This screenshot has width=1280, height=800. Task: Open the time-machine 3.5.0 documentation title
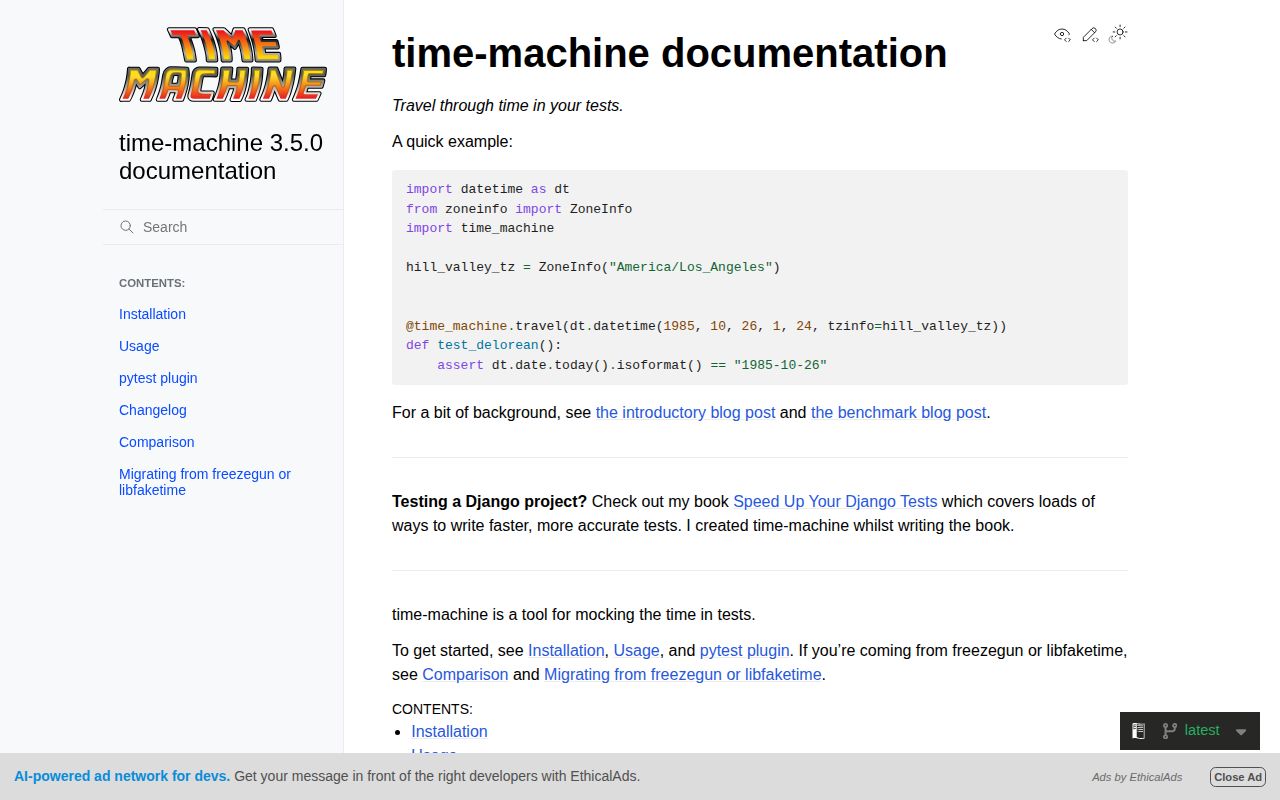[x=221, y=156]
